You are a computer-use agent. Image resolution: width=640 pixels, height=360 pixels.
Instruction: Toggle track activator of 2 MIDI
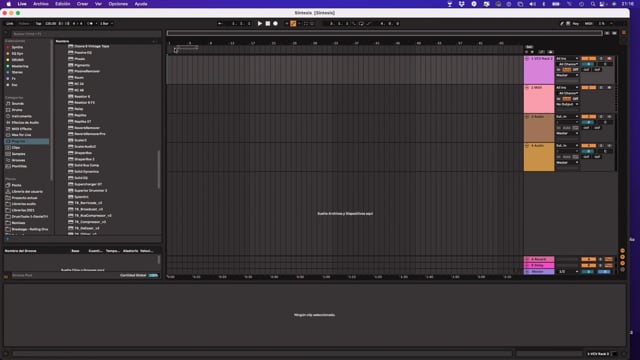pyautogui.click(x=589, y=88)
